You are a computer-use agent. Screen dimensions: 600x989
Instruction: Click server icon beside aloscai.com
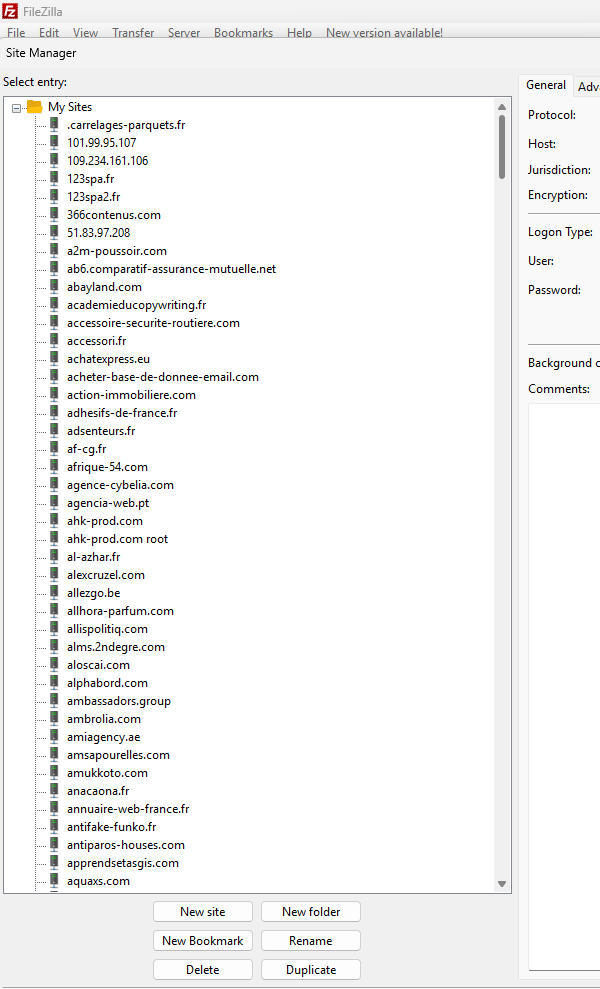click(55, 664)
